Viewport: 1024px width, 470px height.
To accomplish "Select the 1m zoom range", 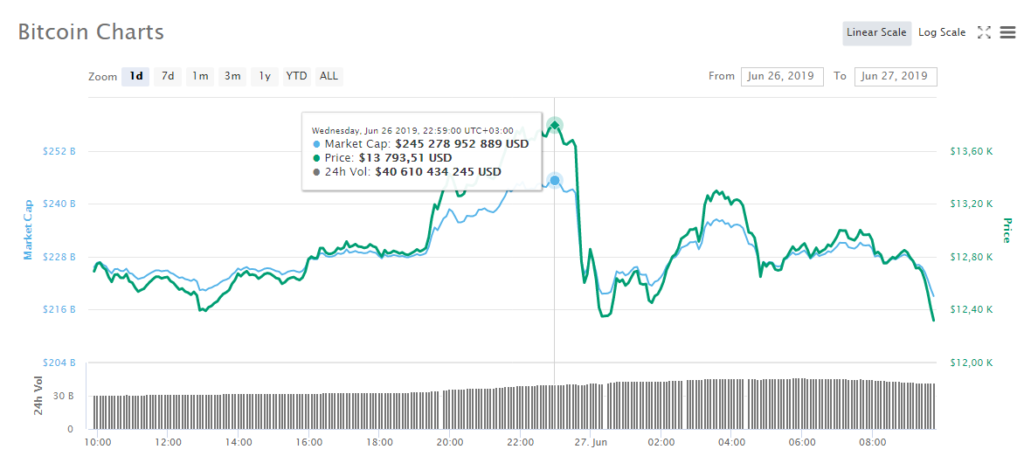I will 200,76.
